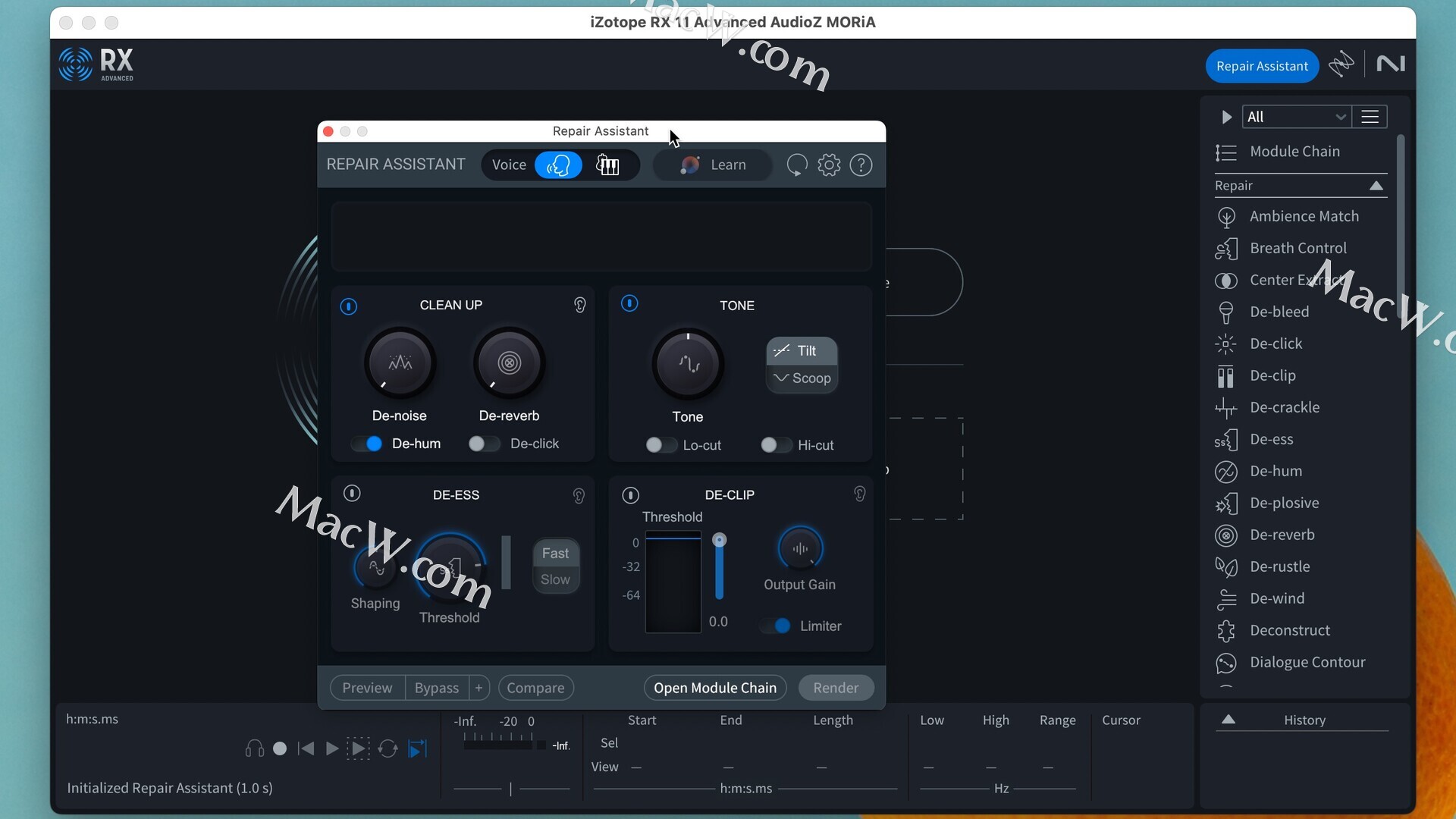
Task: Toggle the De-ess power button
Action: click(x=352, y=493)
